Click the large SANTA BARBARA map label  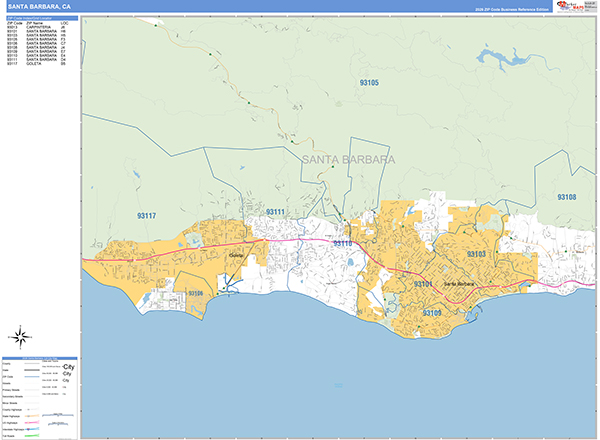pos(347,160)
